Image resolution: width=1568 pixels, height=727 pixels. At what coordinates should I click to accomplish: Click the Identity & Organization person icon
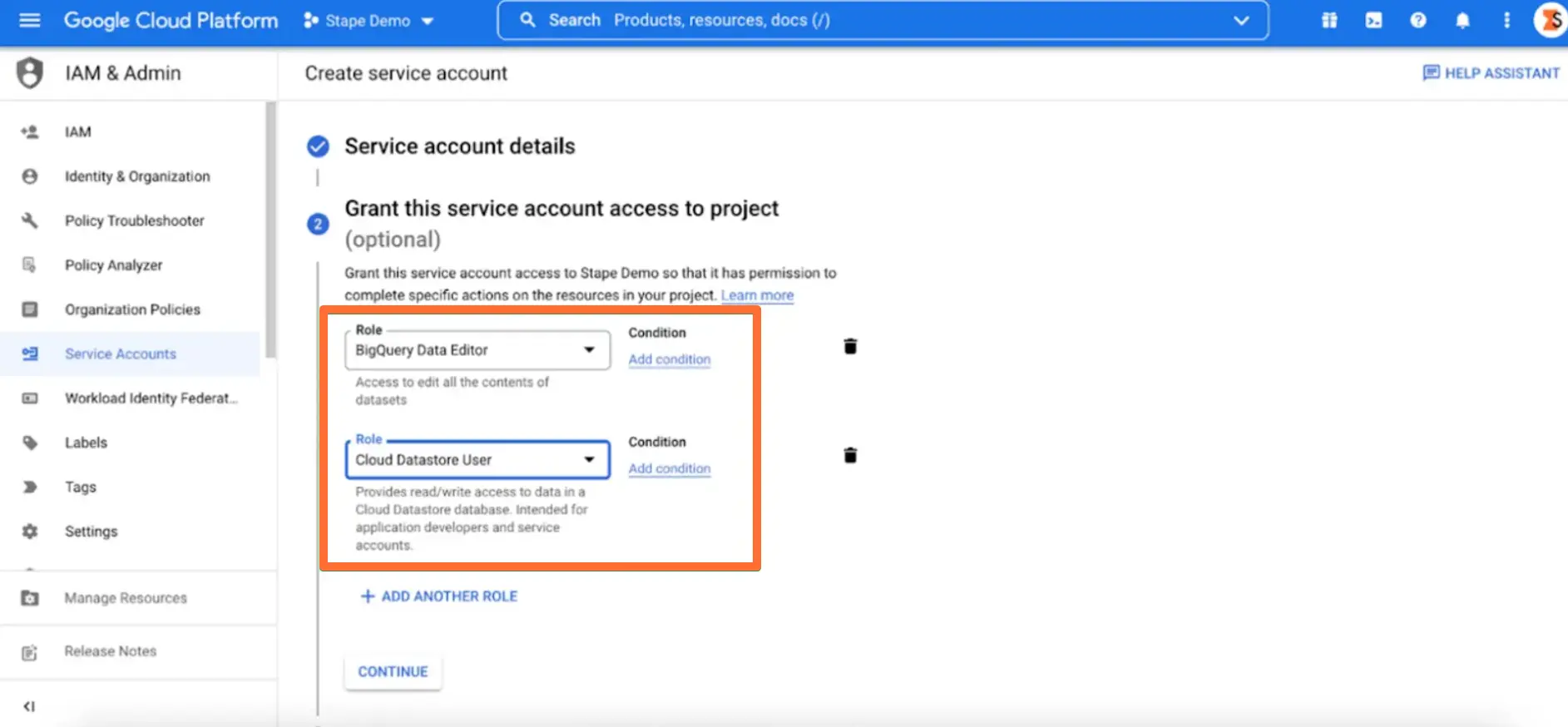pyautogui.click(x=30, y=176)
